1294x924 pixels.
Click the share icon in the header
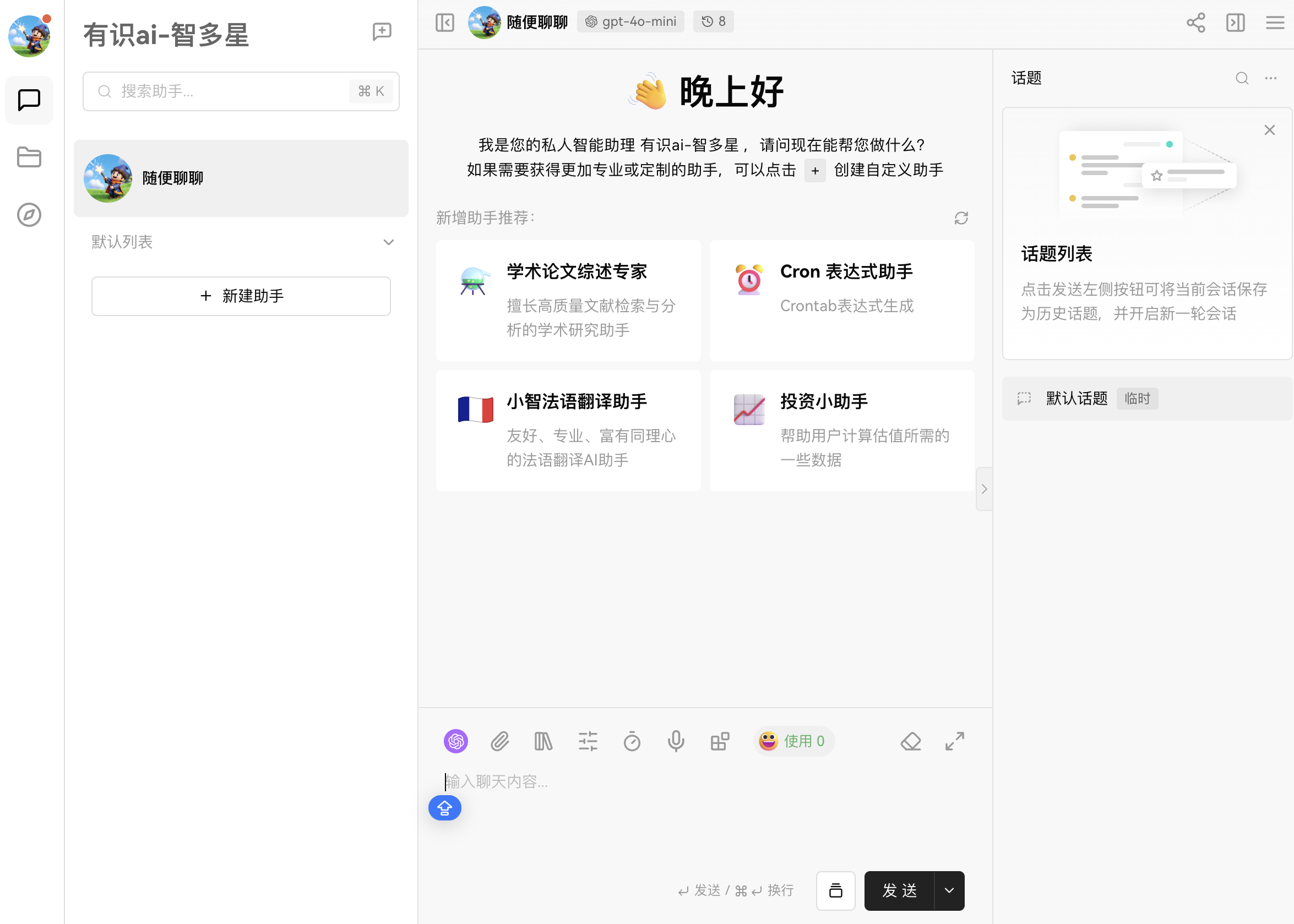point(1195,23)
